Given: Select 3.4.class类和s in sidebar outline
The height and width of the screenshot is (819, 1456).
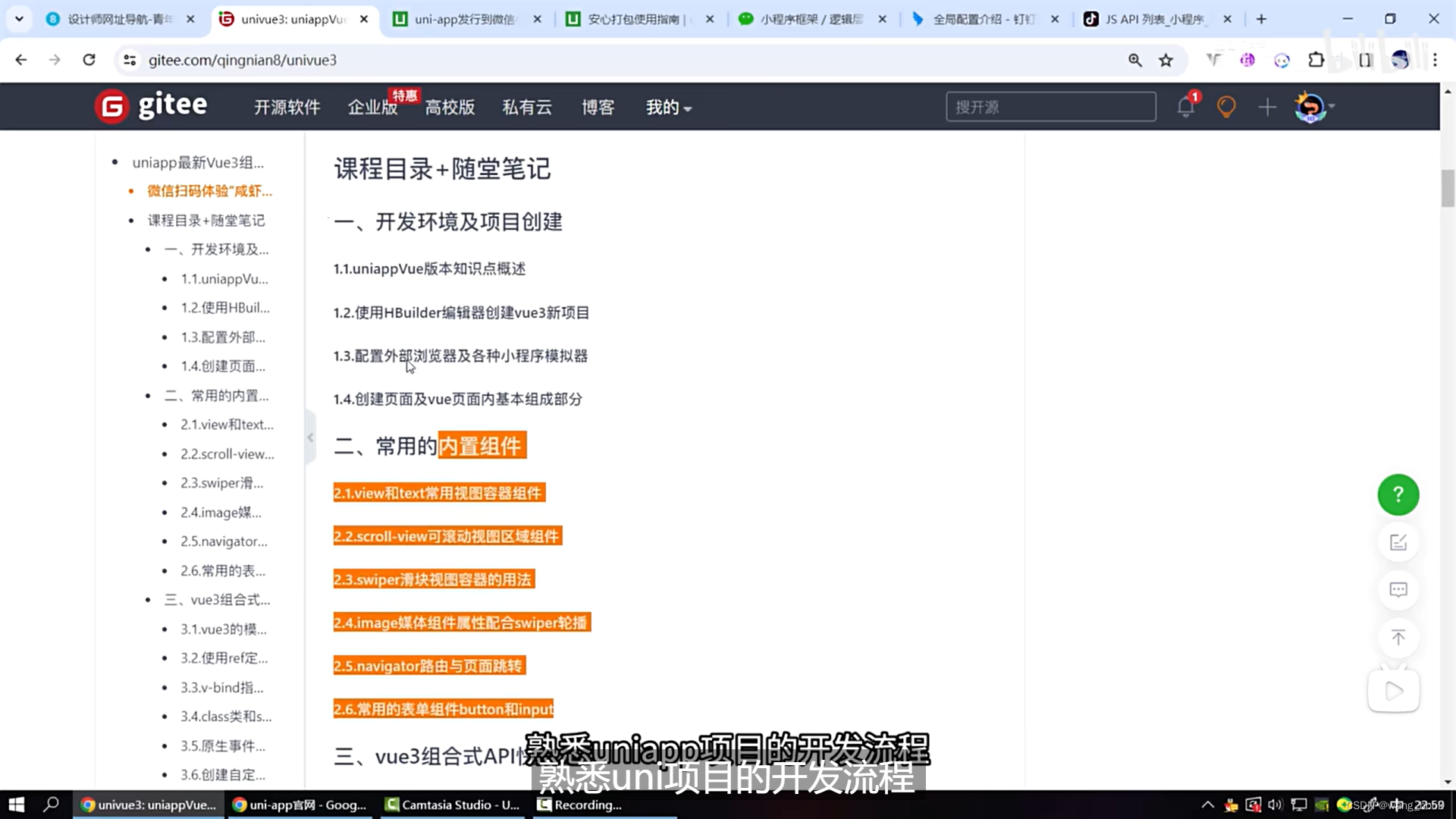Looking at the screenshot, I should [x=226, y=717].
